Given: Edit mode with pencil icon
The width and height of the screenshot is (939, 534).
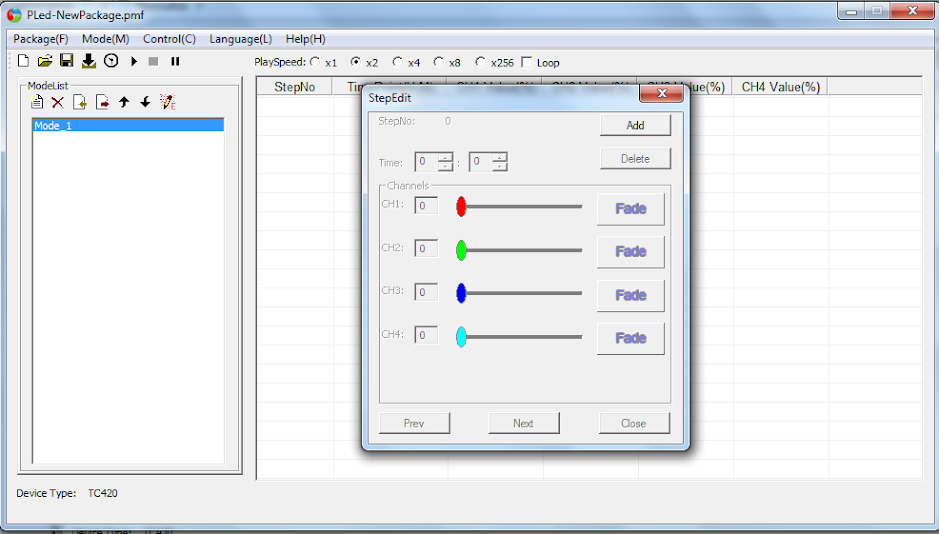Looking at the screenshot, I should pos(168,102).
